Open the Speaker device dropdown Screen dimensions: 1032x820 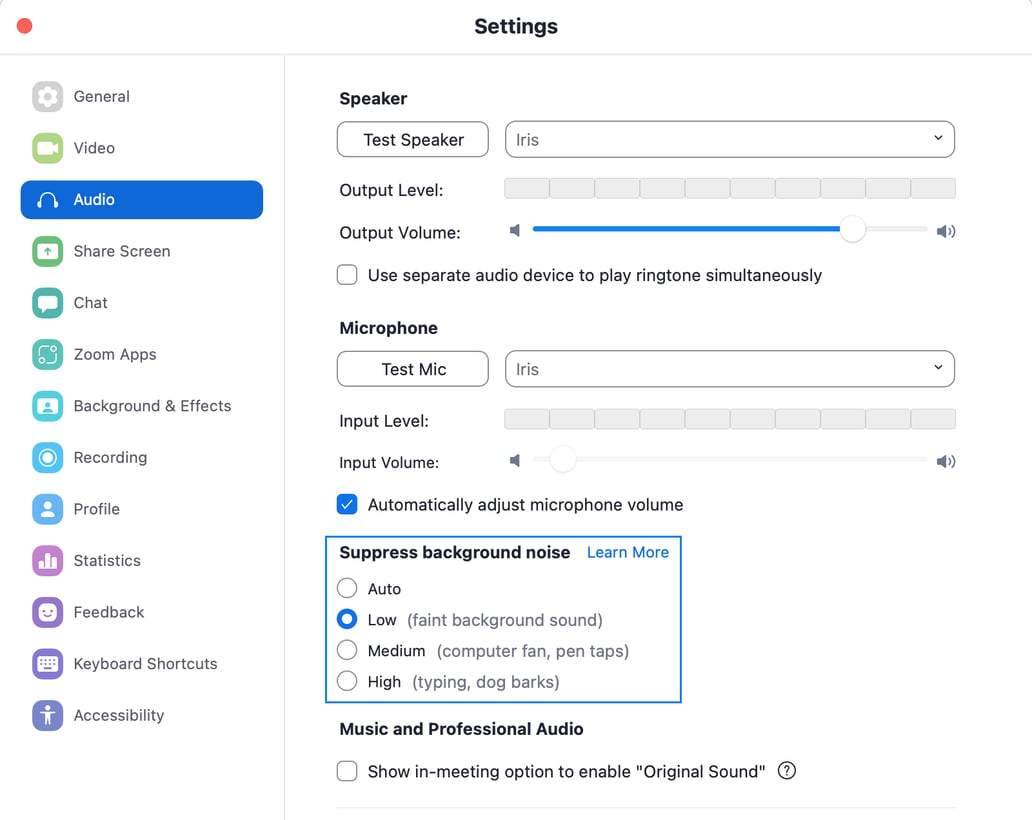729,139
